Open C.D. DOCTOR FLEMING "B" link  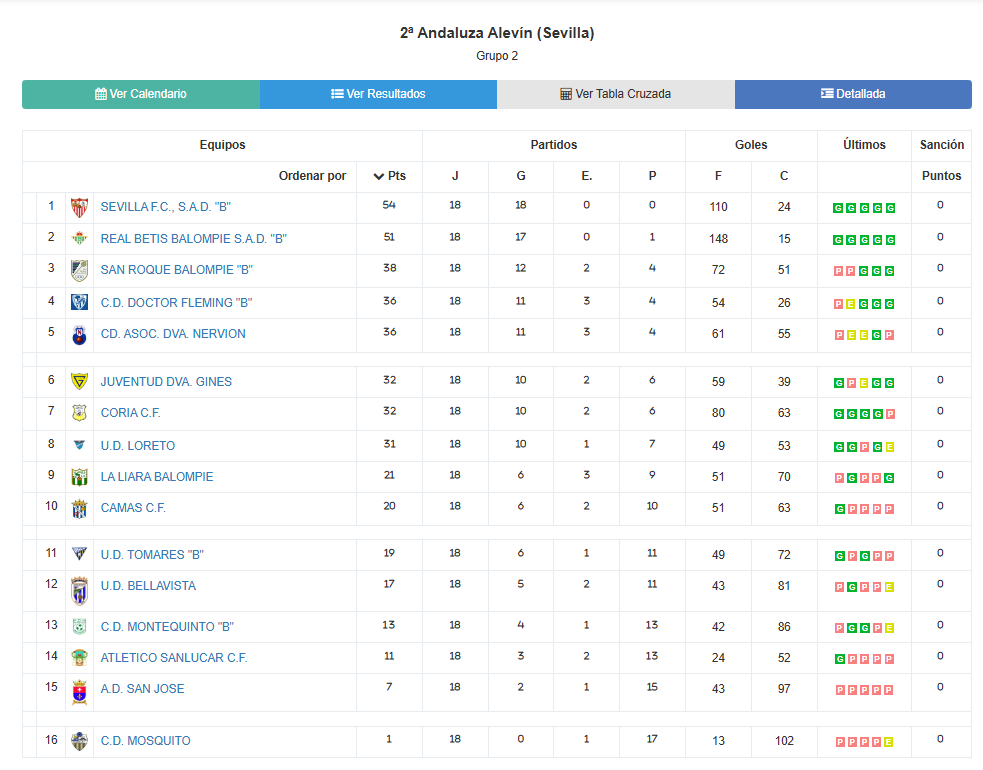coord(176,303)
